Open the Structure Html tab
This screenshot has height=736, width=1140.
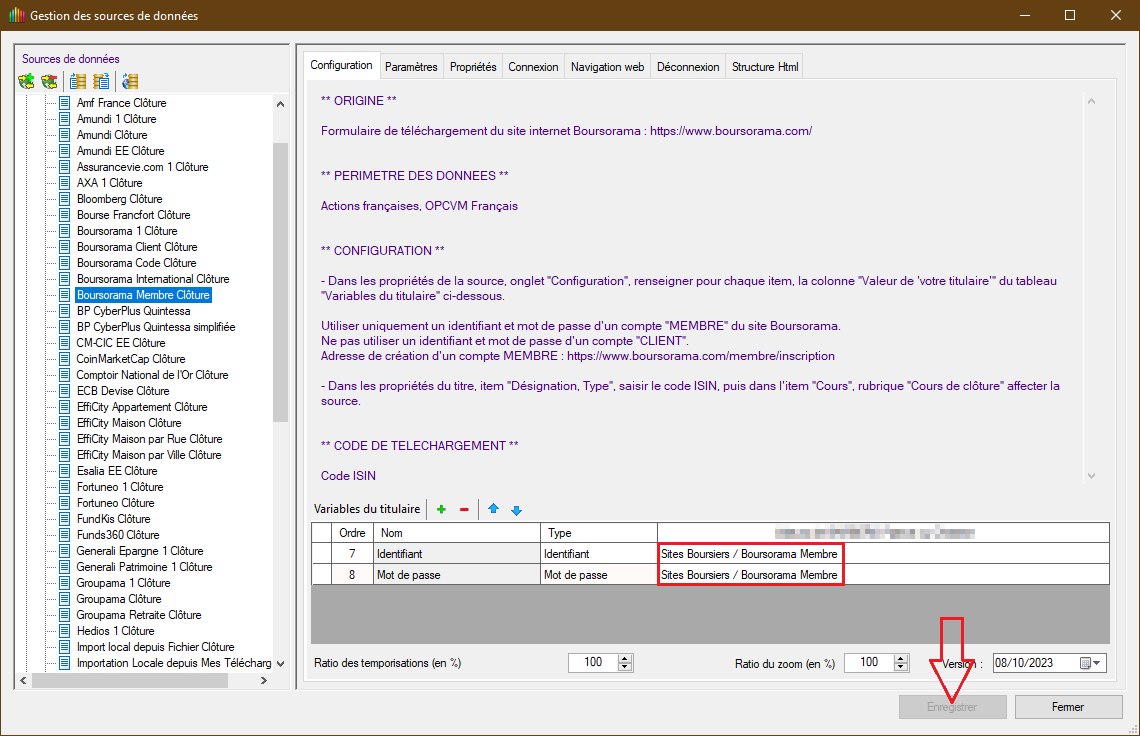pos(765,67)
